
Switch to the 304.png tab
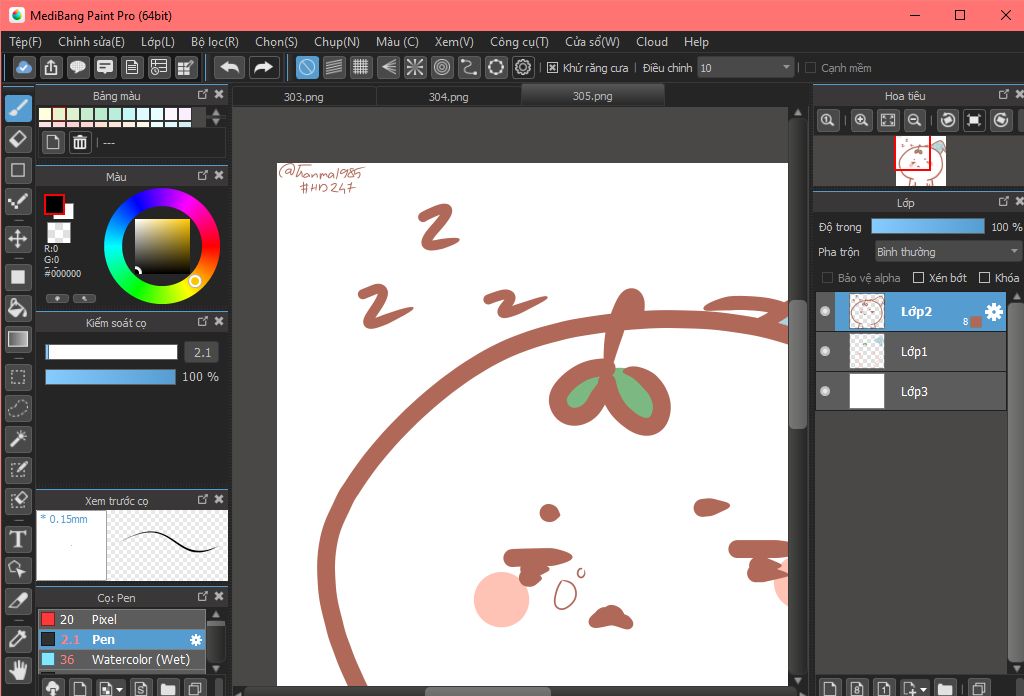(x=448, y=97)
